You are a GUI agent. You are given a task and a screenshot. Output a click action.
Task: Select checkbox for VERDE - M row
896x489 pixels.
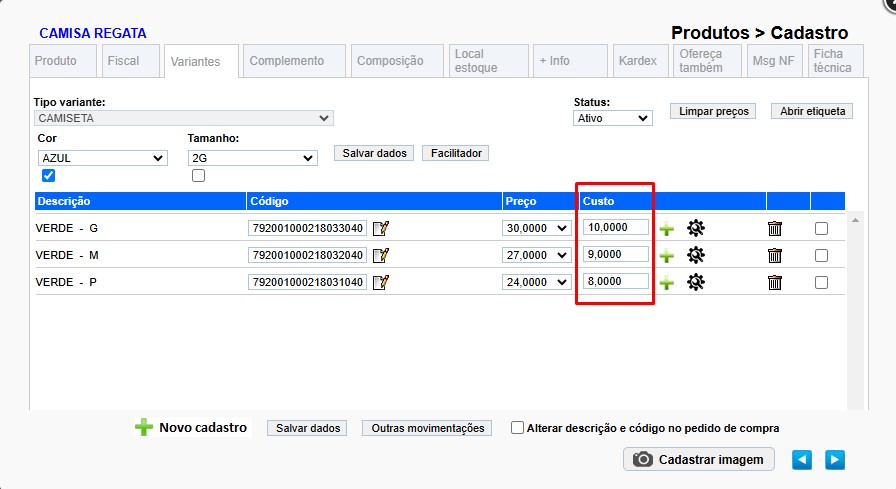click(x=821, y=255)
